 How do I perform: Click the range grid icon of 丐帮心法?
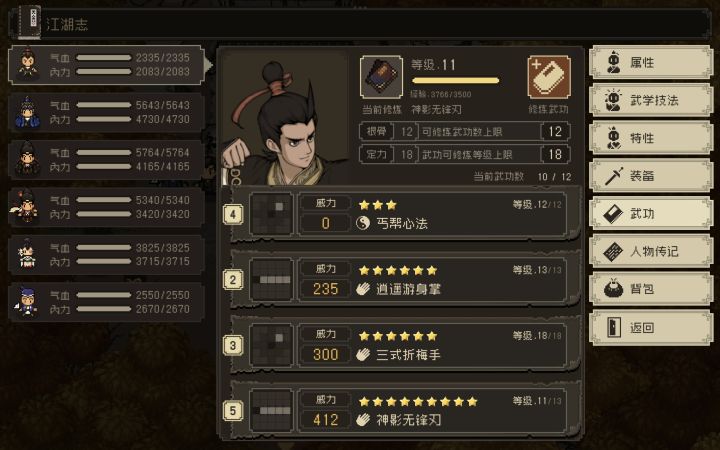(x=271, y=214)
